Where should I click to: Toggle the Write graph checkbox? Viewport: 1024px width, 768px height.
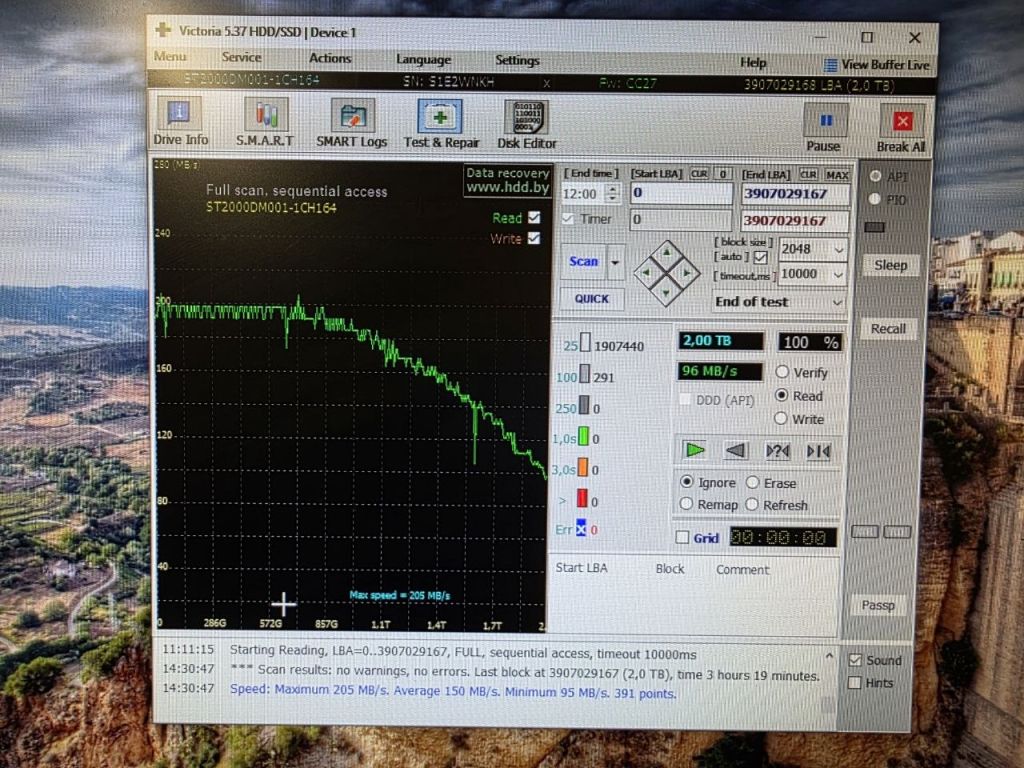[x=534, y=238]
